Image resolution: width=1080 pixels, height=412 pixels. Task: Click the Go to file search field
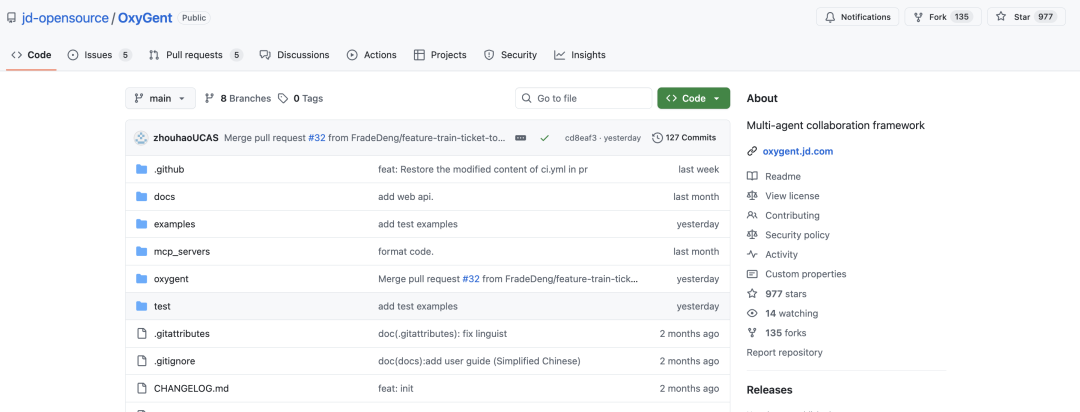(x=583, y=99)
